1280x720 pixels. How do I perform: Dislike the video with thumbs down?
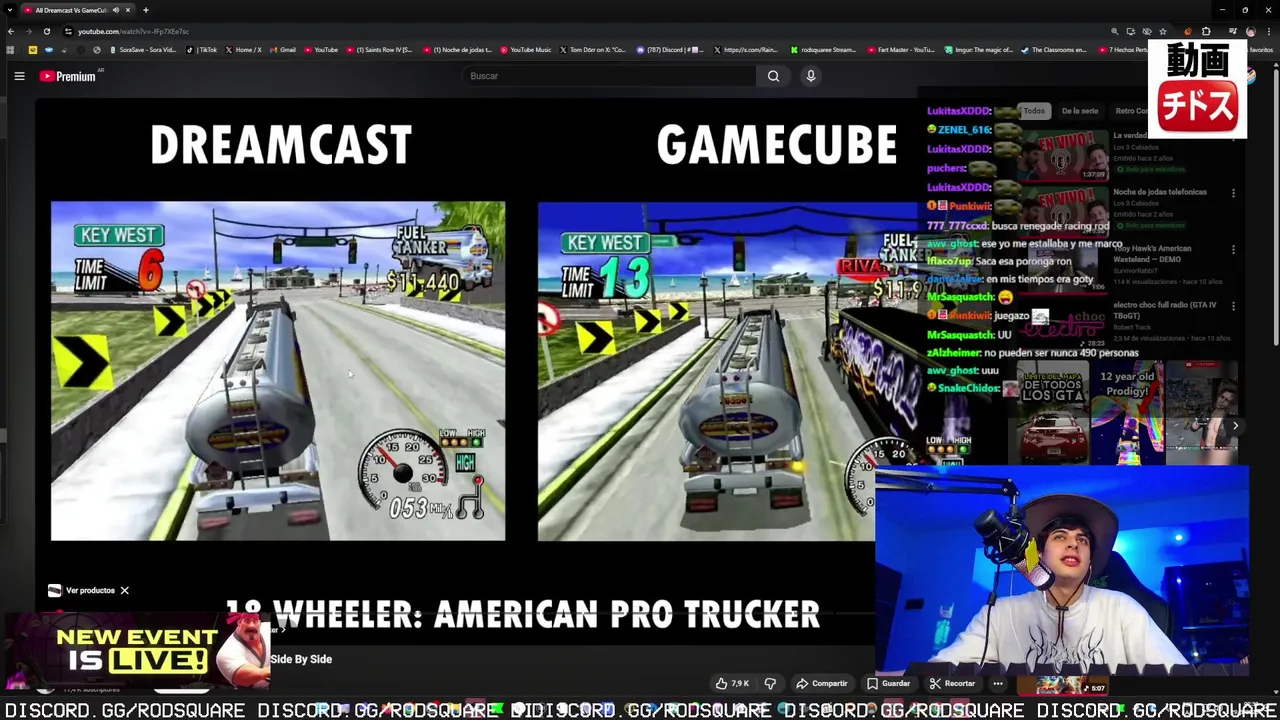pos(770,683)
